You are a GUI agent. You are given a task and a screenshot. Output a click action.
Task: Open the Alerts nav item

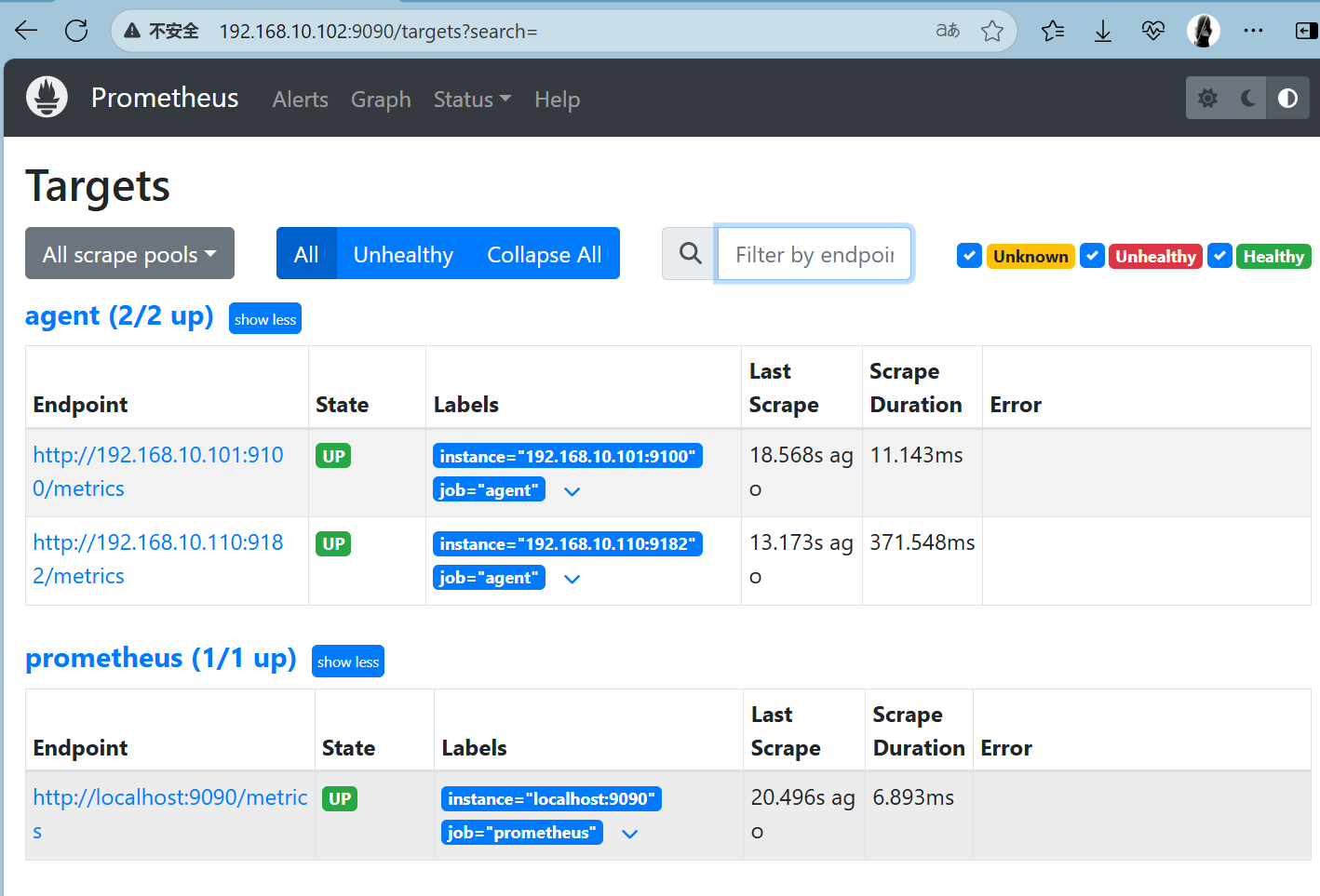pyautogui.click(x=300, y=100)
